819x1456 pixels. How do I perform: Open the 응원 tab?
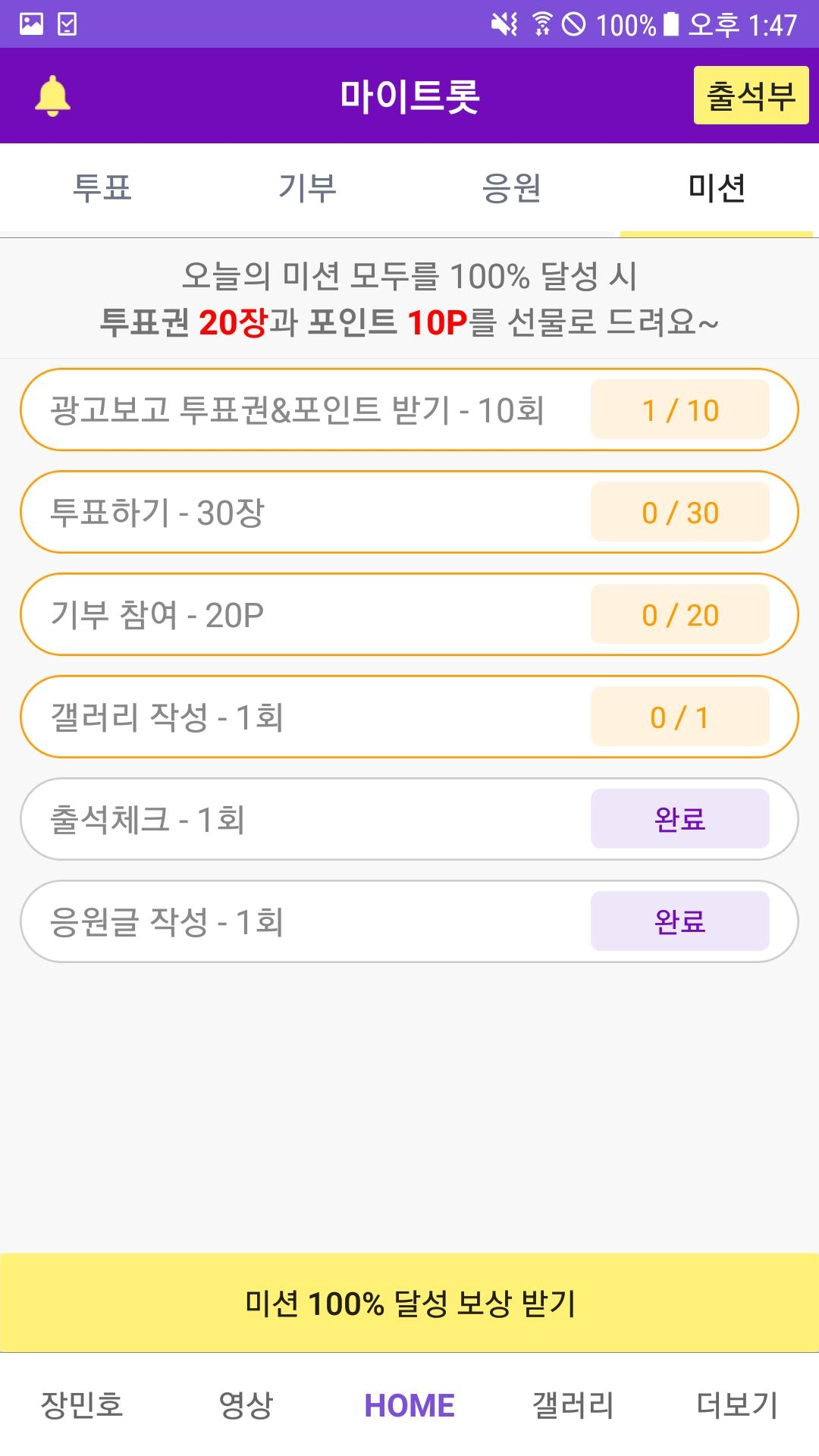click(x=512, y=188)
